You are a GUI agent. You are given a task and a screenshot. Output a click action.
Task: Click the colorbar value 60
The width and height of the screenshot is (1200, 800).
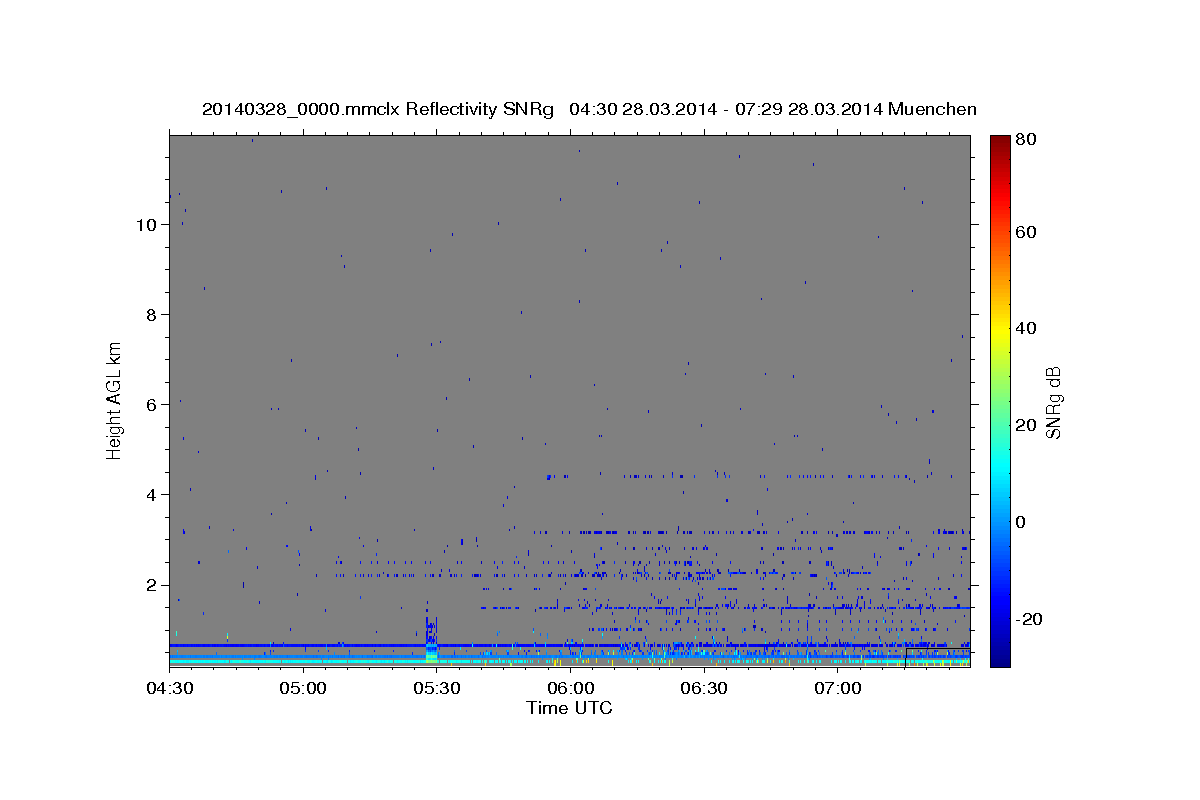pyautogui.click(x=1025, y=232)
